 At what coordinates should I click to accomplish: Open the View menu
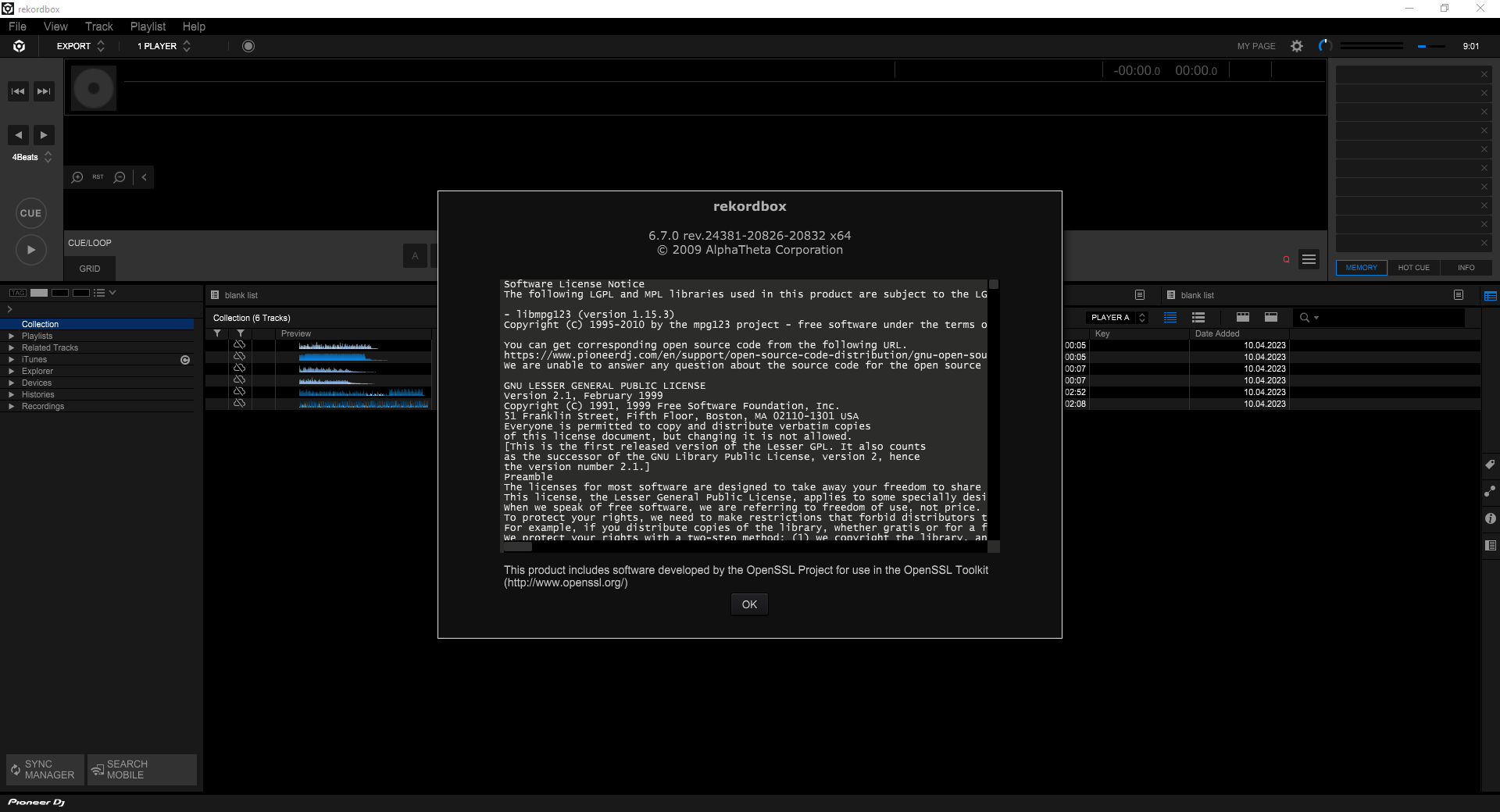pyautogui.click(x=55, y=27)
